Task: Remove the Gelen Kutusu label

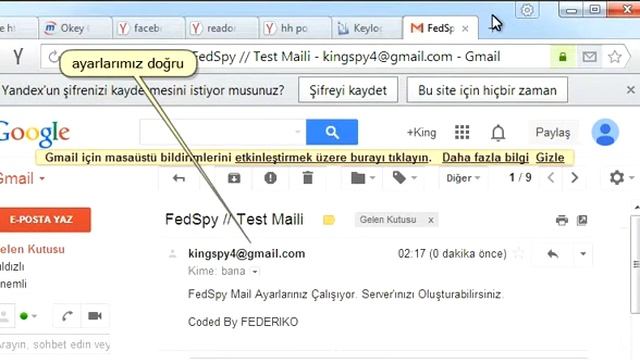Action: coord(431,220)
